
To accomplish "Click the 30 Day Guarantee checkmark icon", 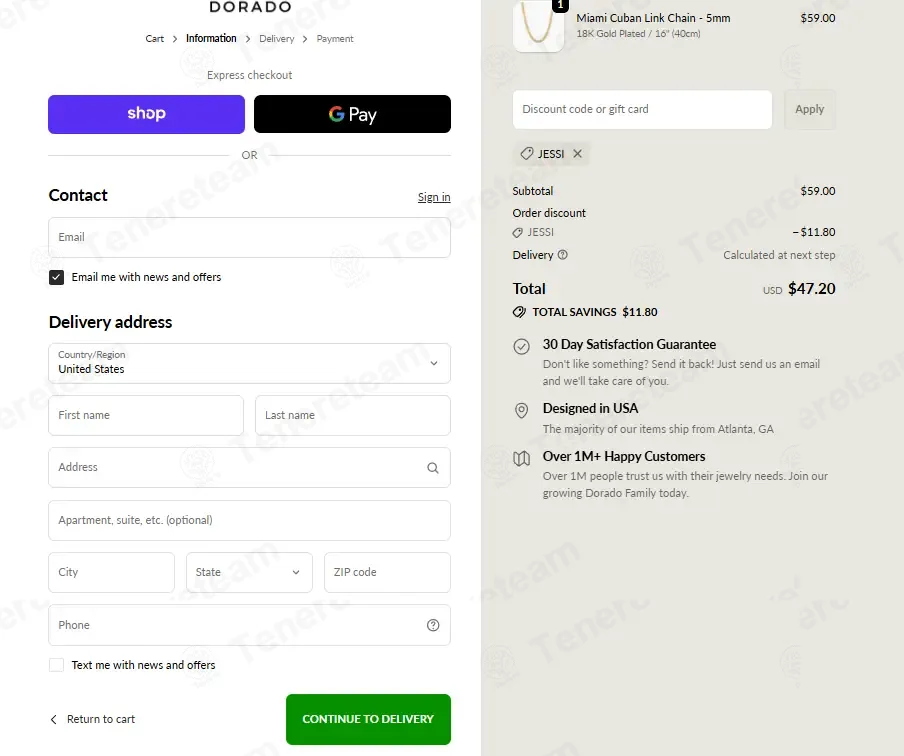I will click(521, 347).
